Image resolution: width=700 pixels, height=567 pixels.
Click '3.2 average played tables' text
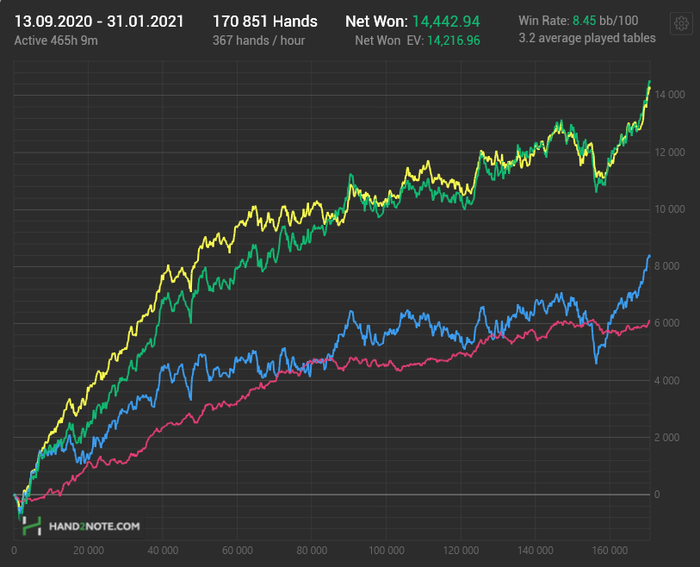pyautogui.click(x=587, y=38)
